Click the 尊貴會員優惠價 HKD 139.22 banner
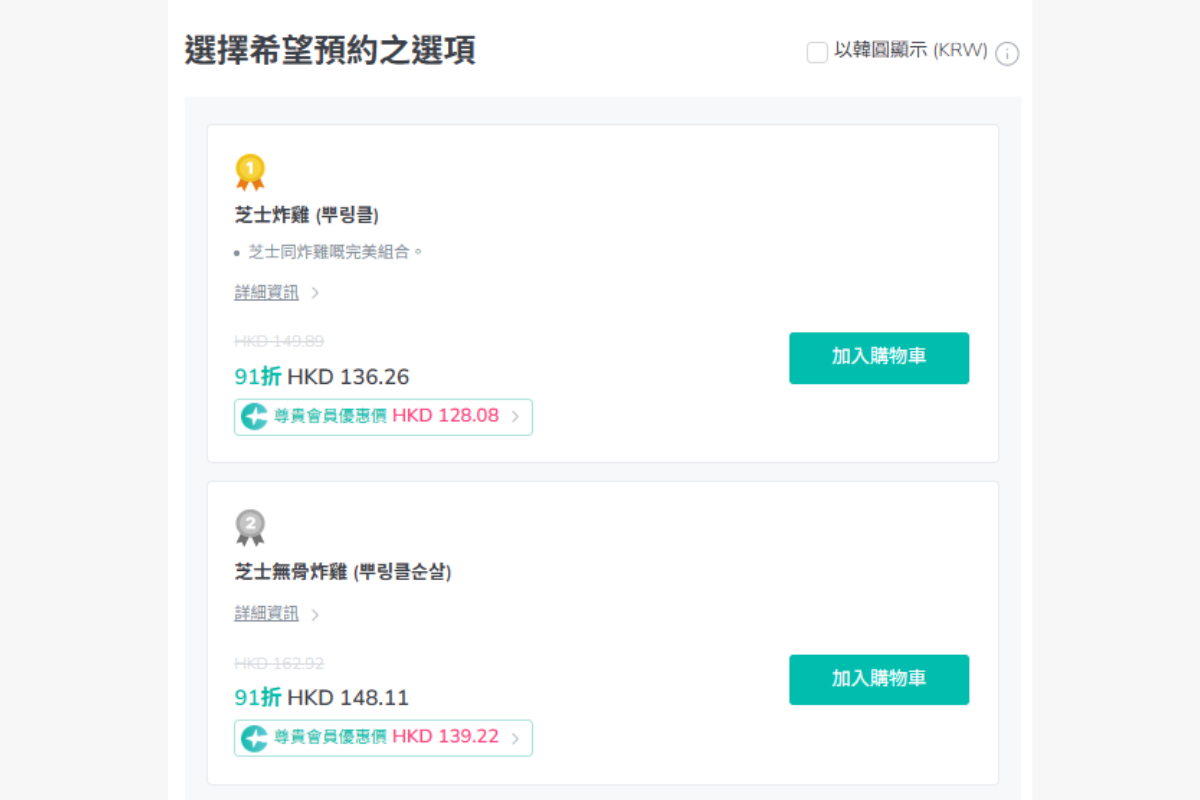 tap(384, 738)
